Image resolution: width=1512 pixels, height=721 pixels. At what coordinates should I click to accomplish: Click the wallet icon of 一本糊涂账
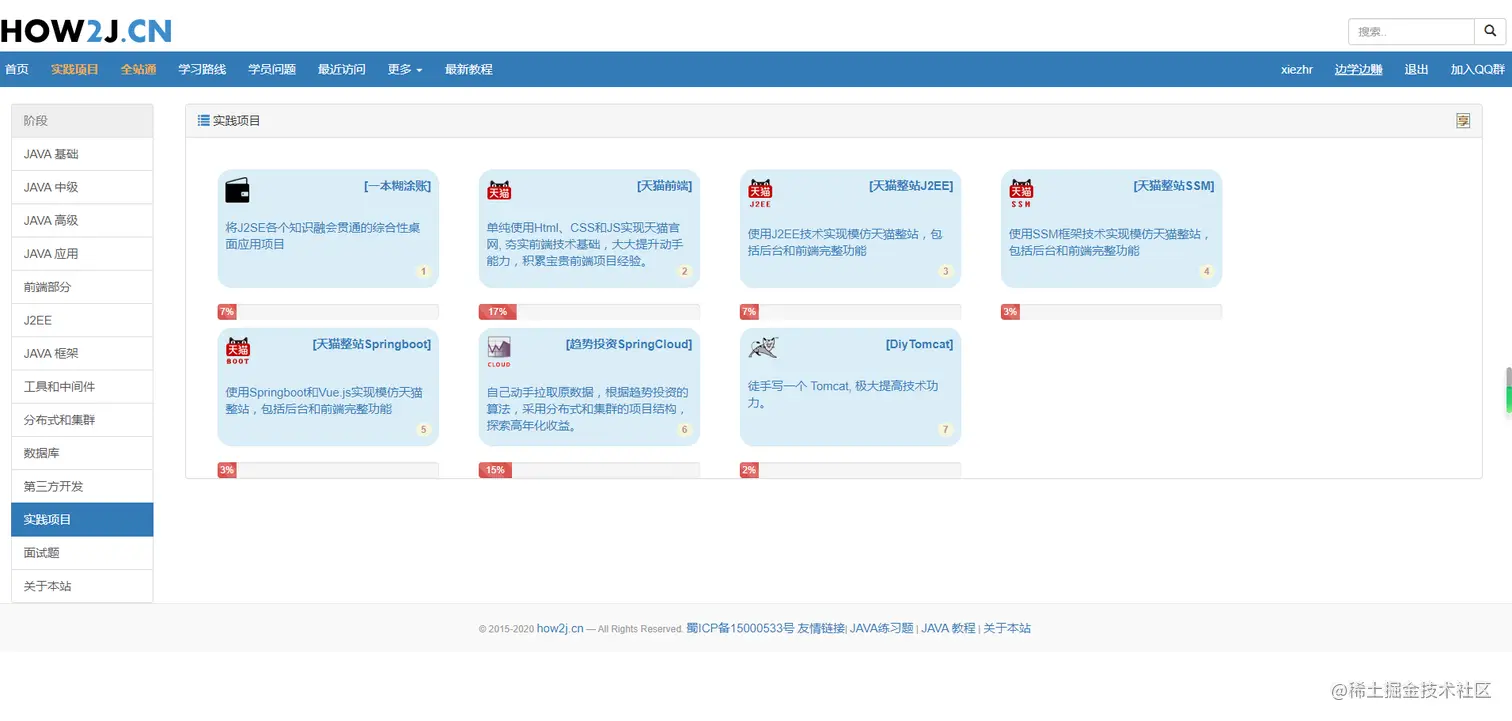tap(237, 190)
